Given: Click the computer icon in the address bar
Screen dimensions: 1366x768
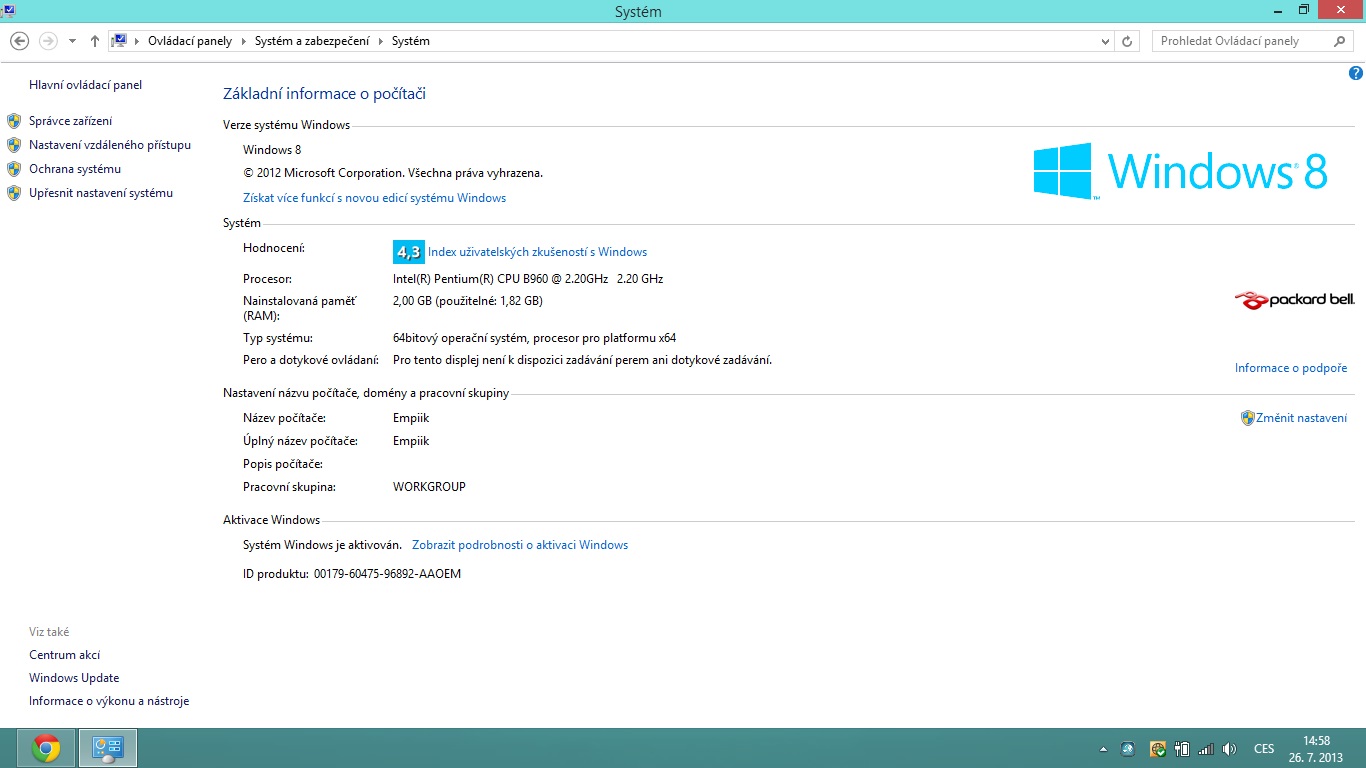Looking at the screenshot, I should click(x=119, y=41).
